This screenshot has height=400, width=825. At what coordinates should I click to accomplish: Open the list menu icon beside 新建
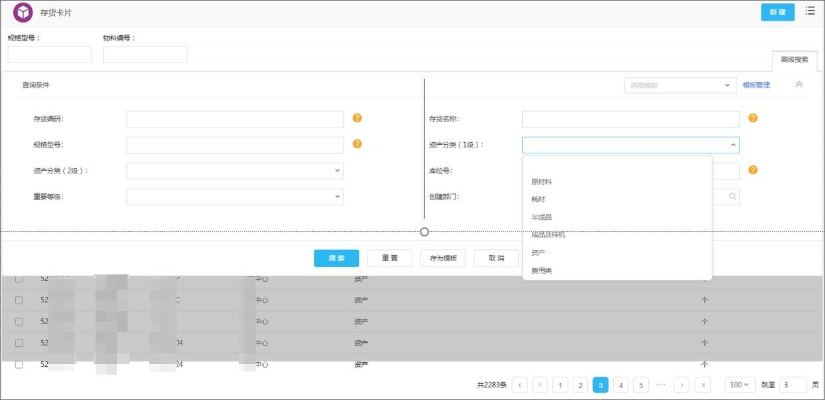tap(810, 12)
